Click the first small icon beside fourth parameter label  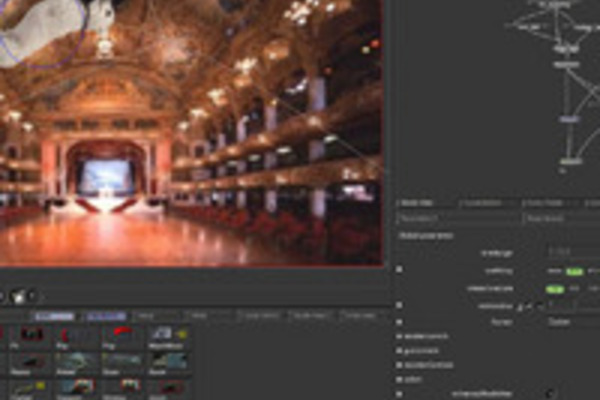point(520,307)
